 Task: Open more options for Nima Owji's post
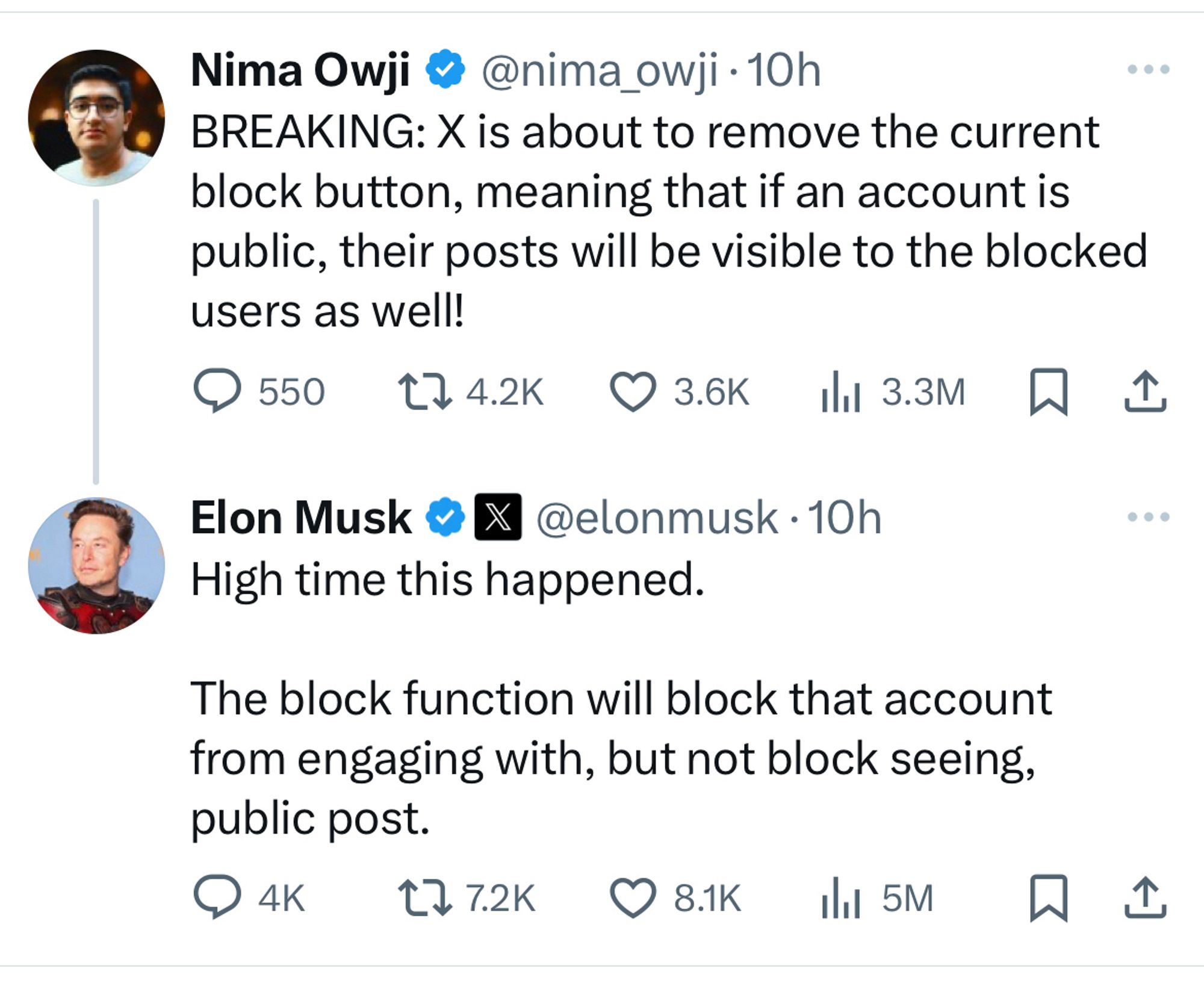[1148, 70]
